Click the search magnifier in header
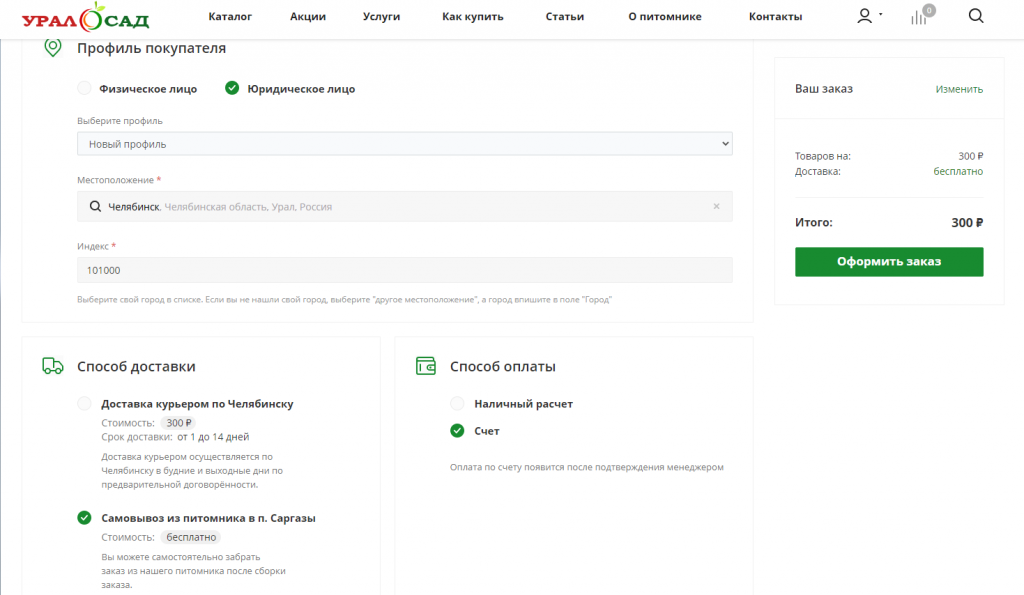Screen dimensions: 1024x595 [976, 16]
